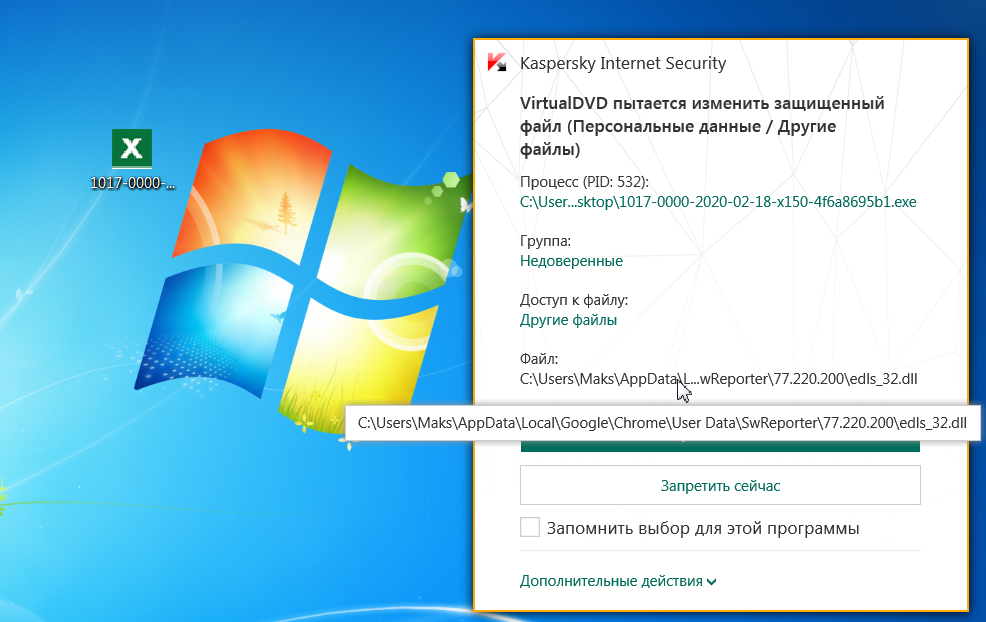Select the 1017-0000-... desktop icon label
The width and height of the screenshot is (986, 622).
[x=132, y=183]
